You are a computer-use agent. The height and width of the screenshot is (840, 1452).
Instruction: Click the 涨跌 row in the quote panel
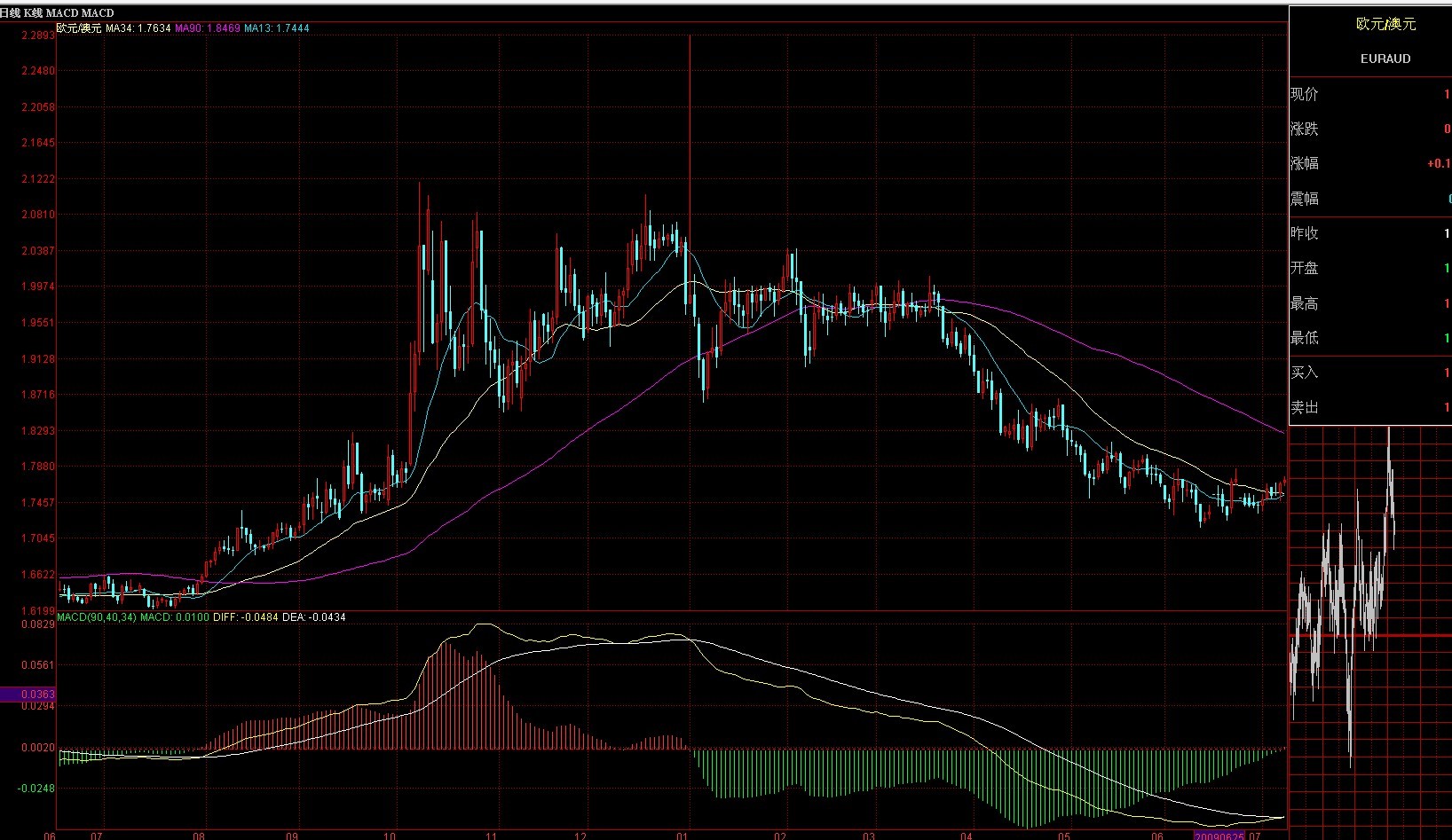click(1370, 129)
